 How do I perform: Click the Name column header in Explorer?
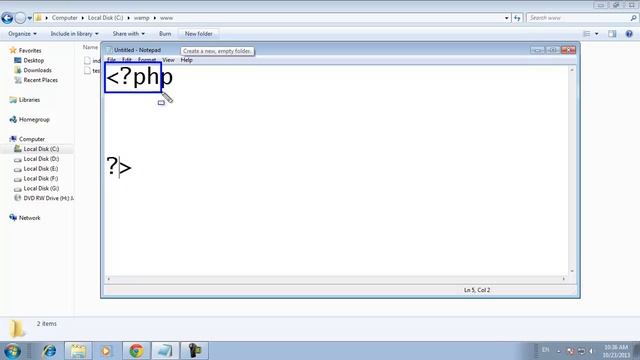pos(90,47)
